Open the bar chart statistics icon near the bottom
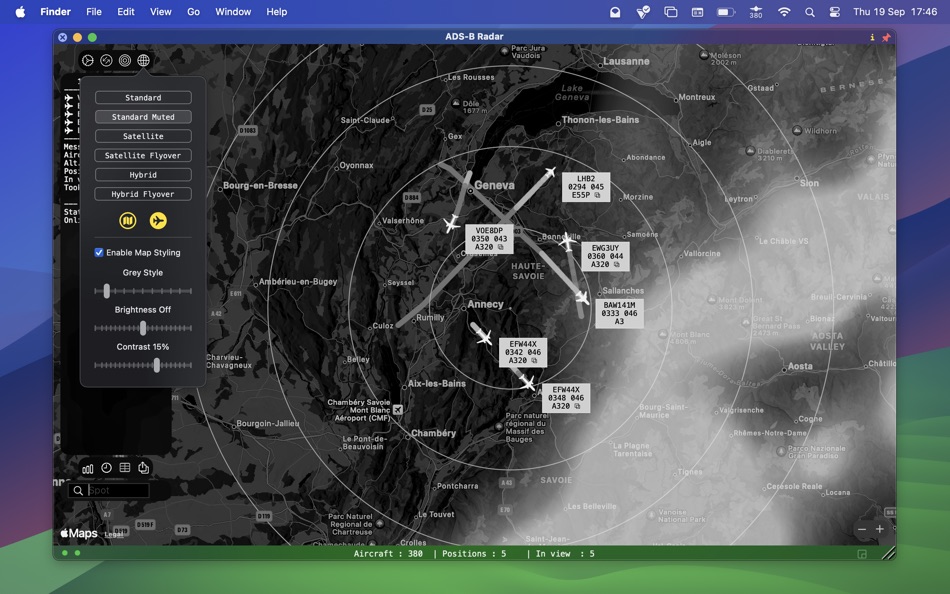This screenshot has height=594, width=950. coord(87,467)
